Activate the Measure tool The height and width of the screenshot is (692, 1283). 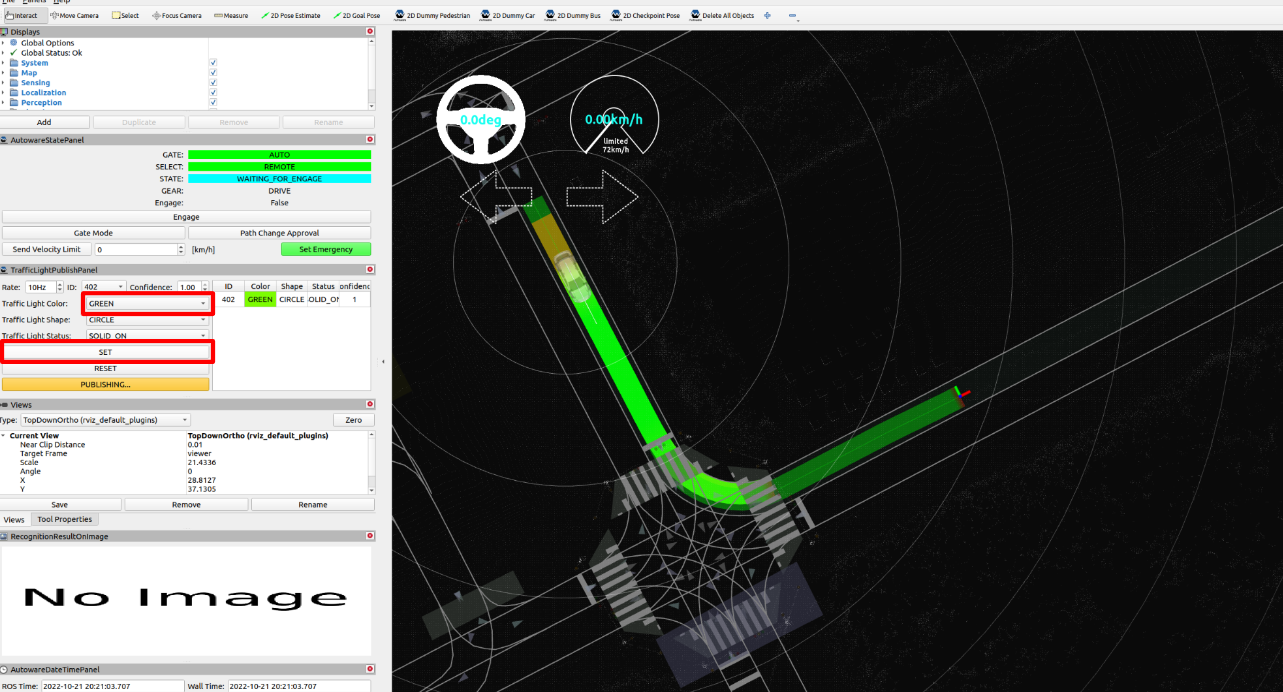(x=231, y=16)
